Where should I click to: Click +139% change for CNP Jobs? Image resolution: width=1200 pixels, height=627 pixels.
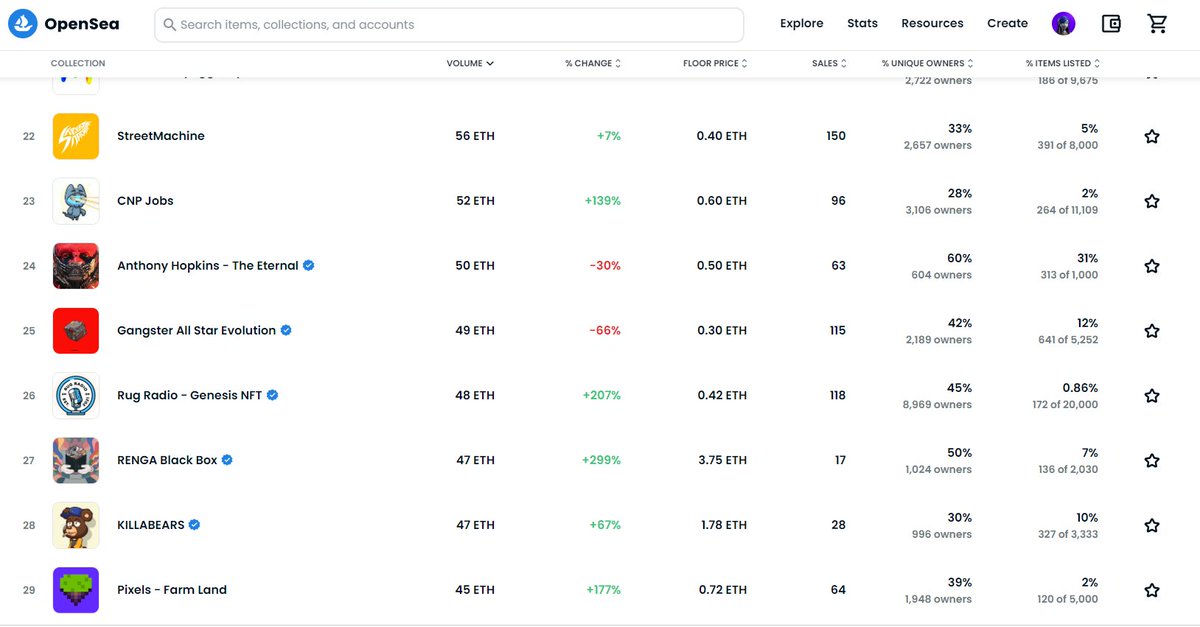[x=603, y=201]
